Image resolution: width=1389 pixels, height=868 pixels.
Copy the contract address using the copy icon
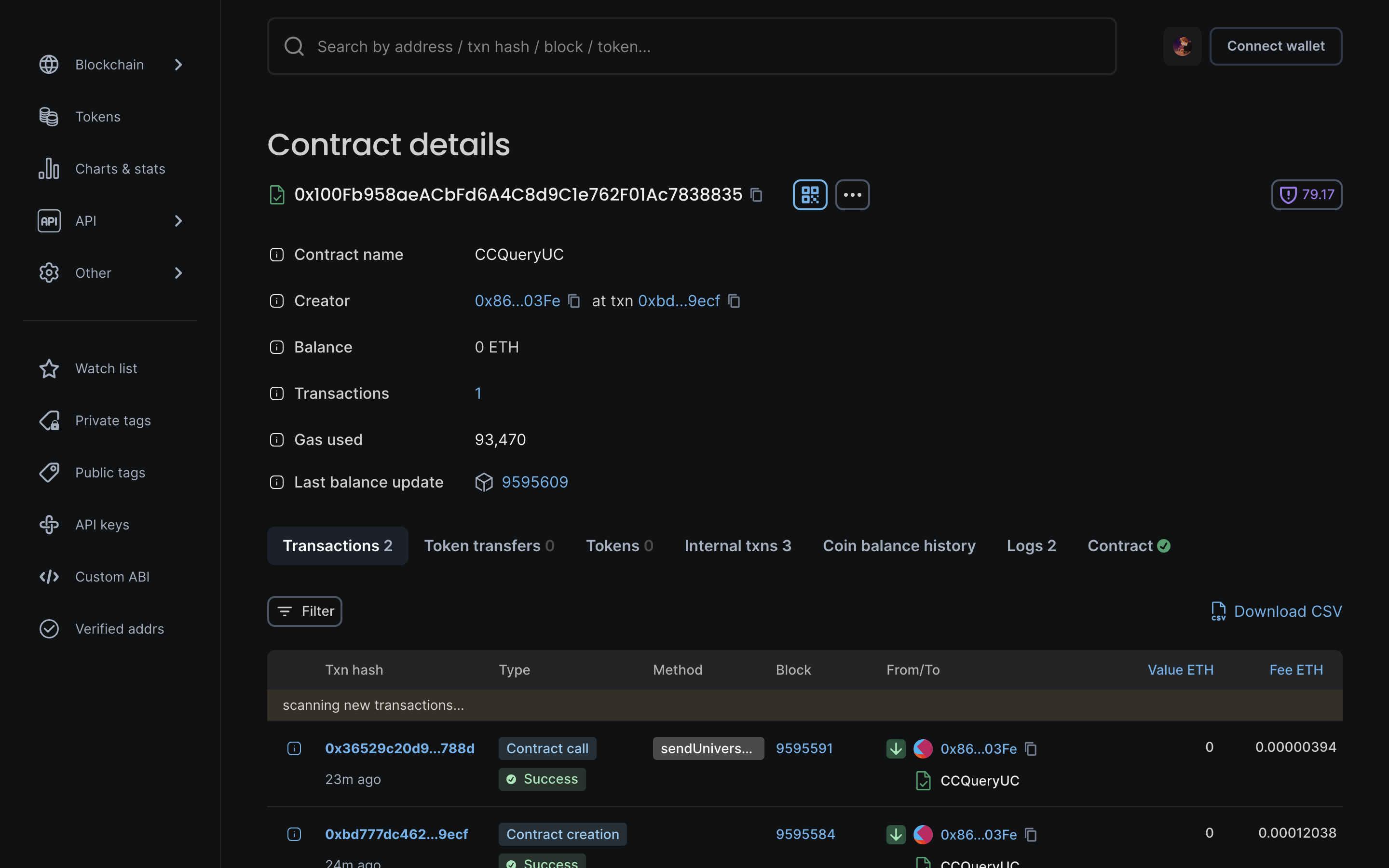[757, 195]
